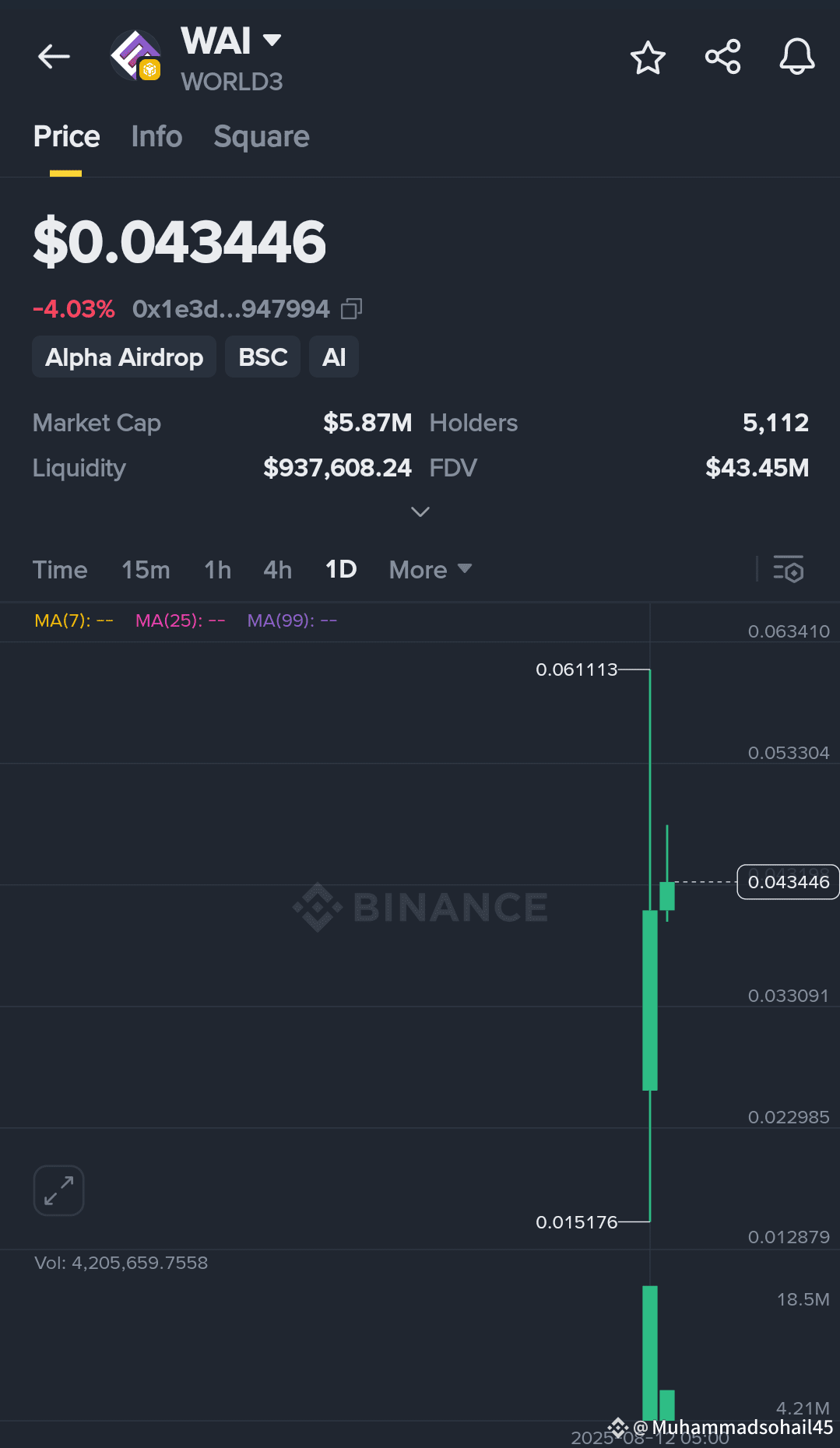Expand the More intervals dropdown

pos(431,570)
